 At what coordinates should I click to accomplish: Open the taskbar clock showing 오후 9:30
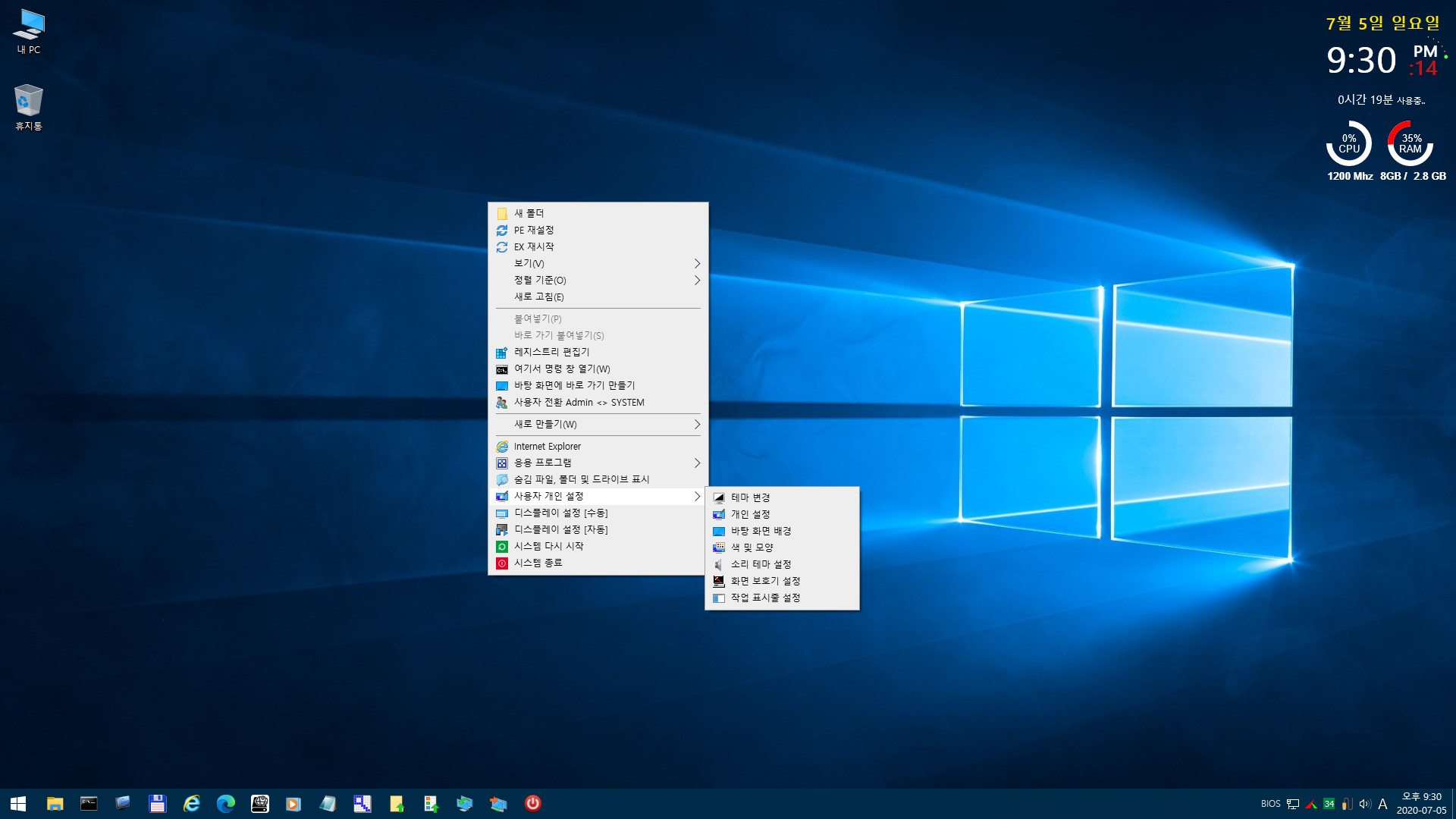tap(1422, 803)
